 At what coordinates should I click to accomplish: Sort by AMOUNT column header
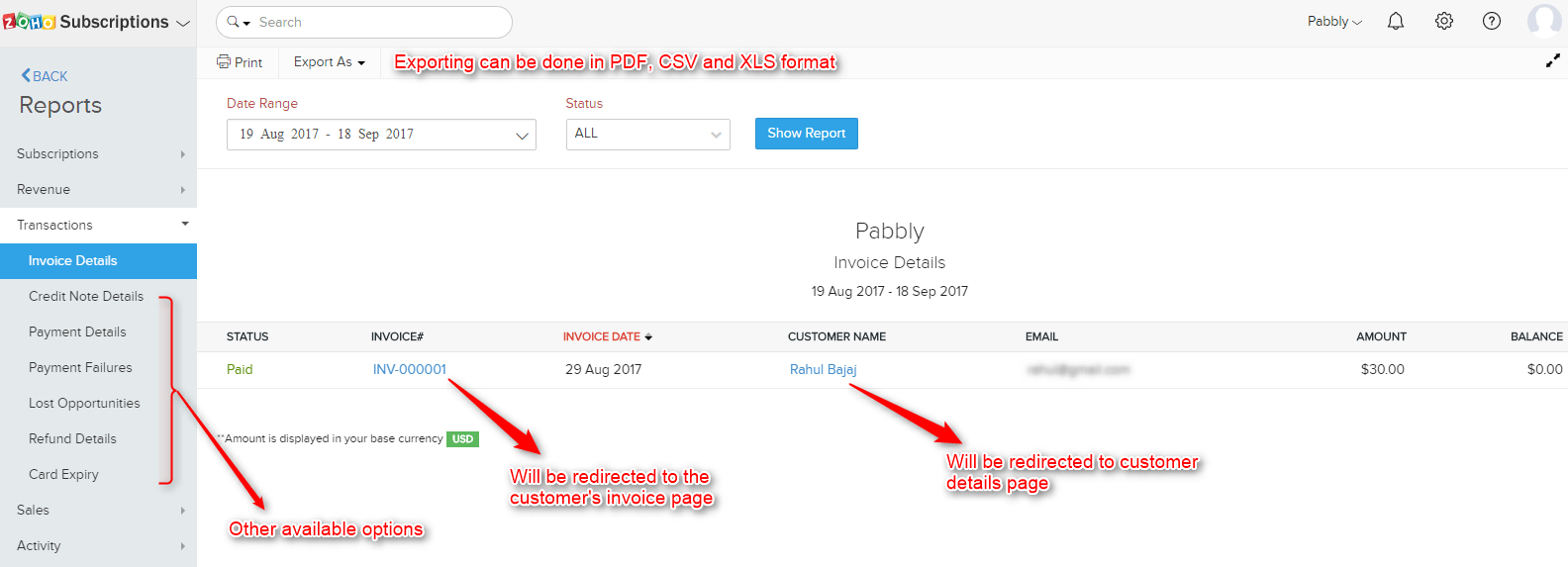[1381, 337]
